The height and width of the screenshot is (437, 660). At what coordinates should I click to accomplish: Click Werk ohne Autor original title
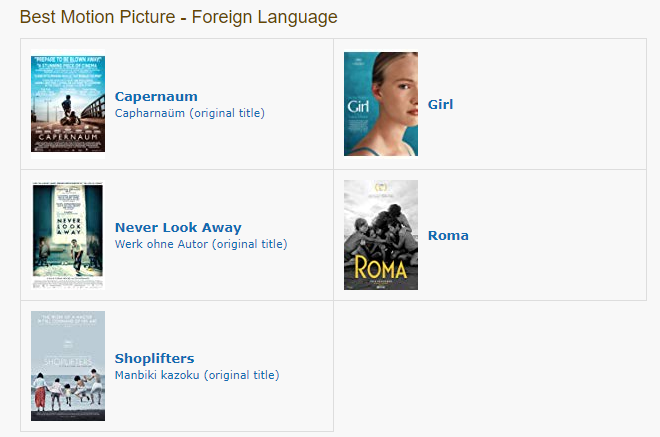[x=201, y=244]
